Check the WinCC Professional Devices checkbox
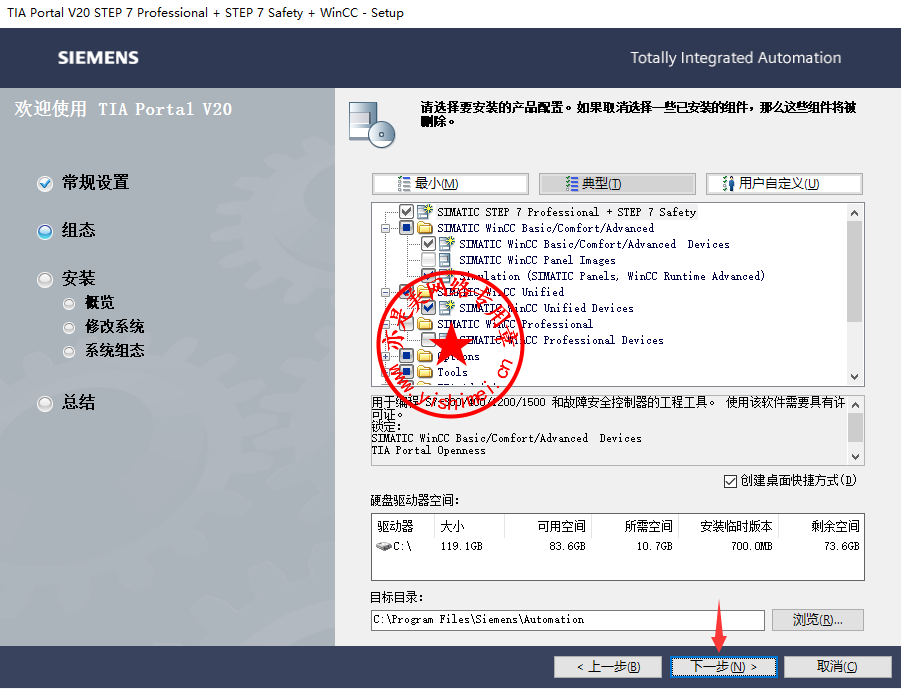Image resolution: width=901 pixels, height=689 pixels. pyautogui.click(x=428, y=340)
